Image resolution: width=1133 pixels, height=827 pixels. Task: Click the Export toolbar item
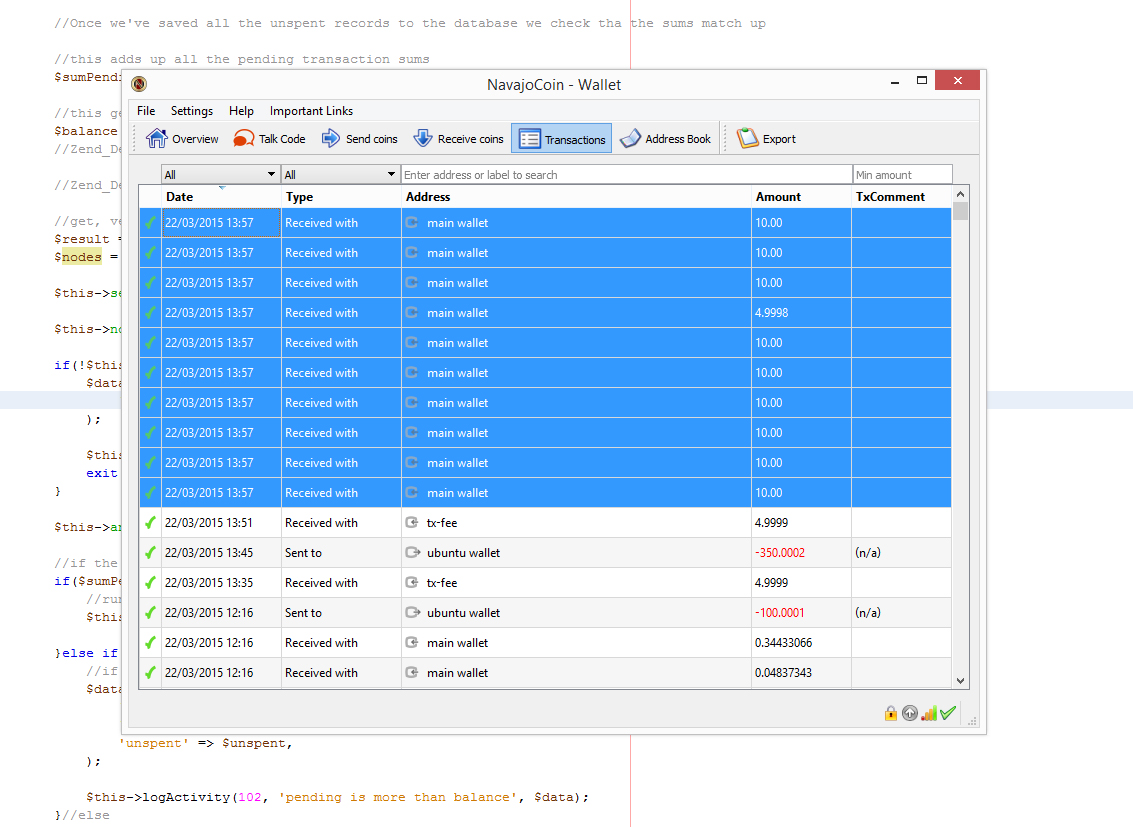pyautogui.click(x=766, y=139)
